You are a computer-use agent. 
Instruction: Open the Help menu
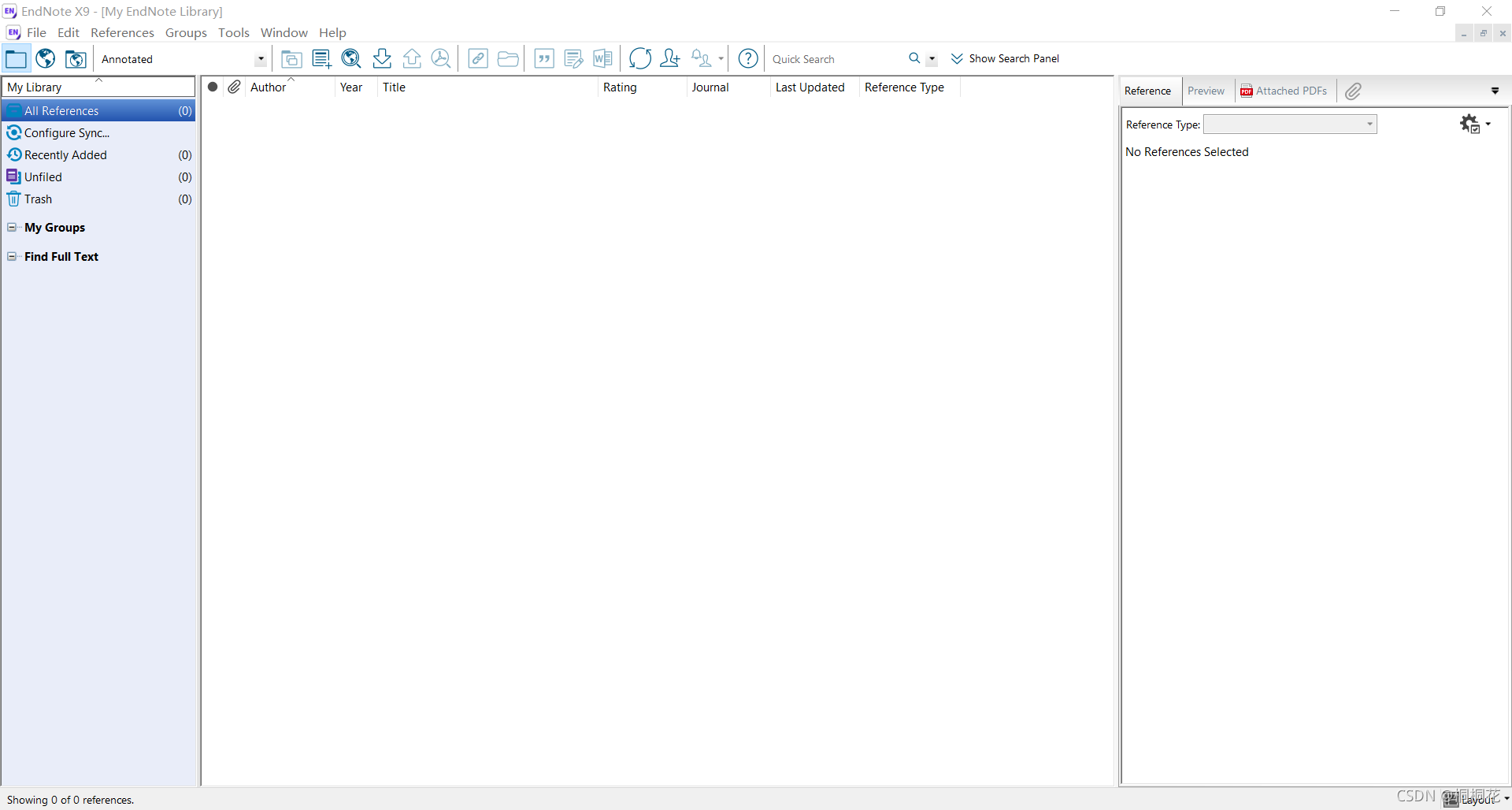(x=332, y=33)
